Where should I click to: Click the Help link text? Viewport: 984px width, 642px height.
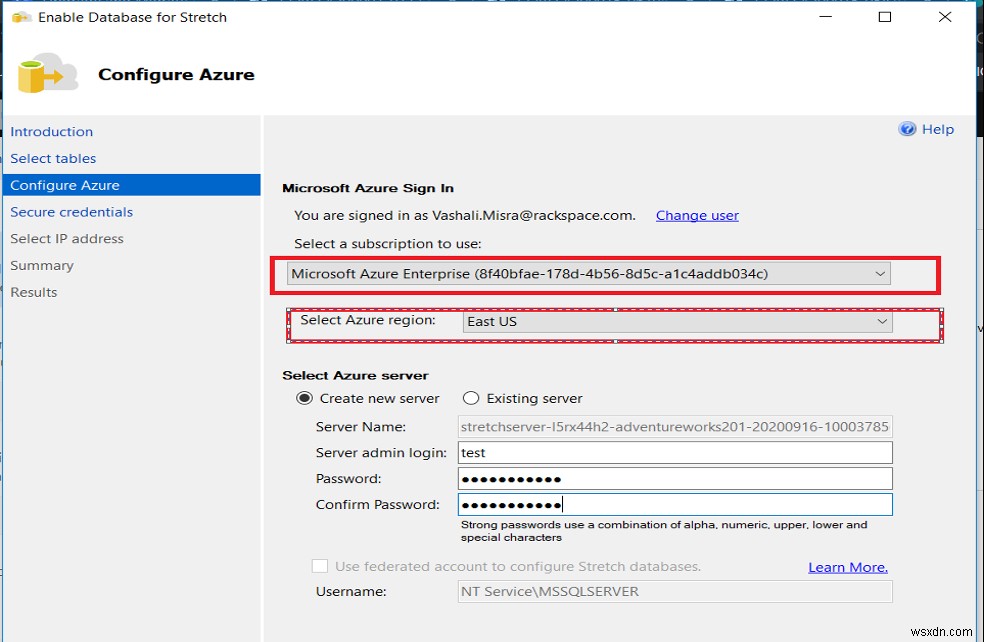click(937, 129)
